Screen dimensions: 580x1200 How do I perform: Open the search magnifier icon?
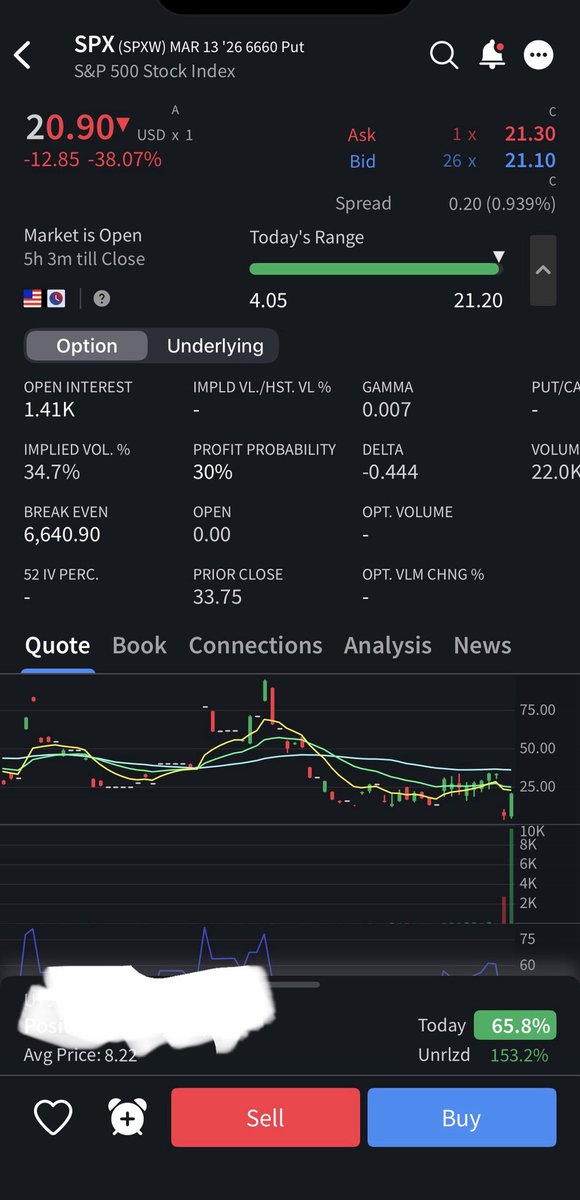pos(444,55)
